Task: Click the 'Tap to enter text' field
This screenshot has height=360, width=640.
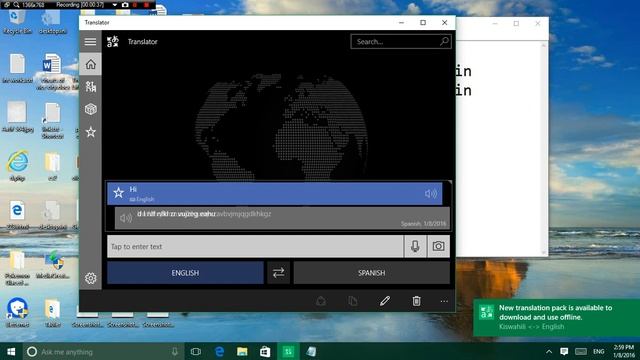Action: coord(255,247)
